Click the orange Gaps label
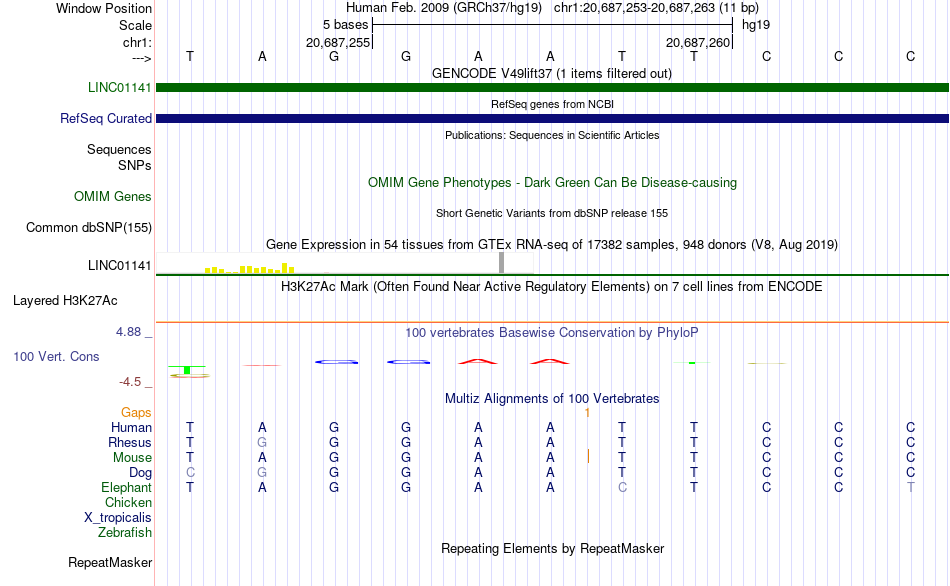Image resolution: width=950 pixels, height=586 pixels. click(x=136, y=412)
